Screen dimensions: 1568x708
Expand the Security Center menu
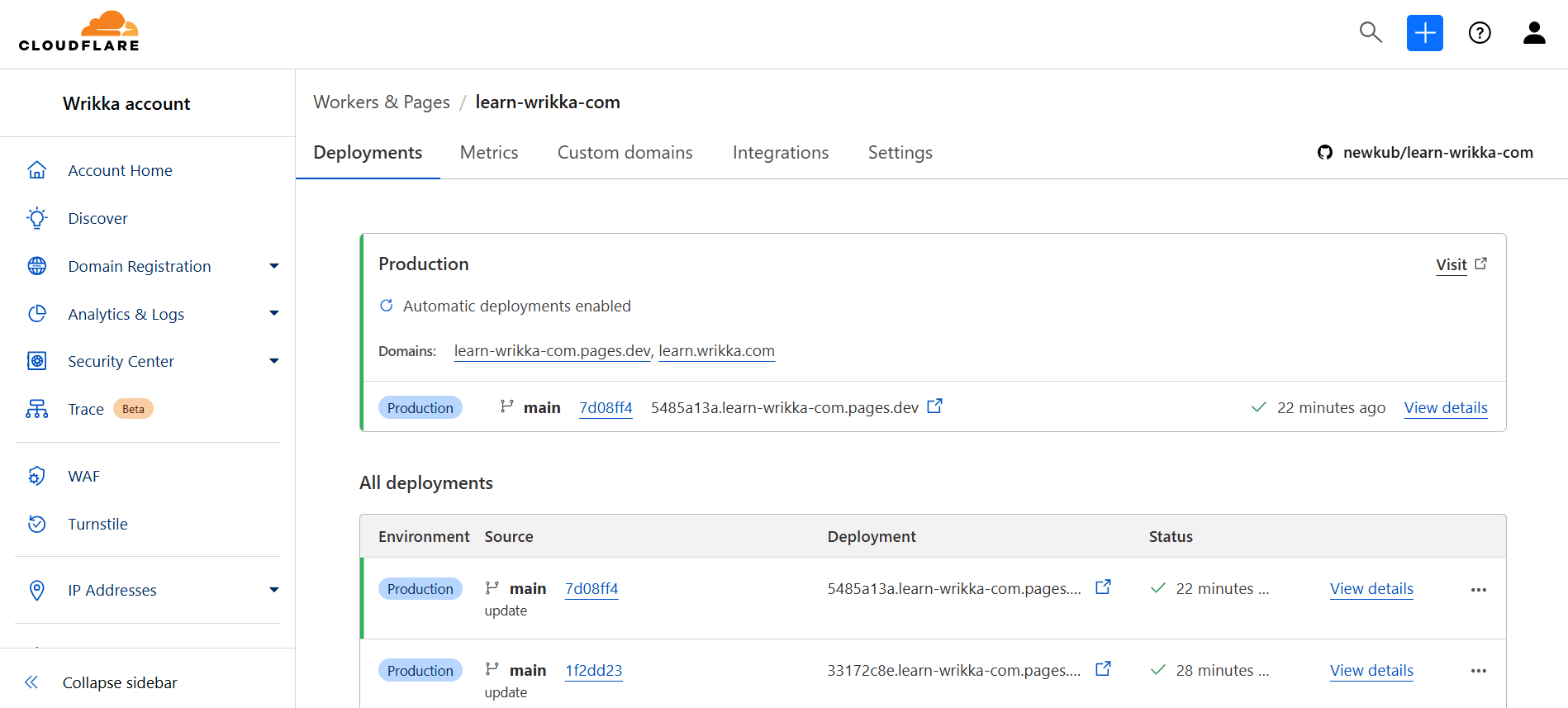(273, 361)
